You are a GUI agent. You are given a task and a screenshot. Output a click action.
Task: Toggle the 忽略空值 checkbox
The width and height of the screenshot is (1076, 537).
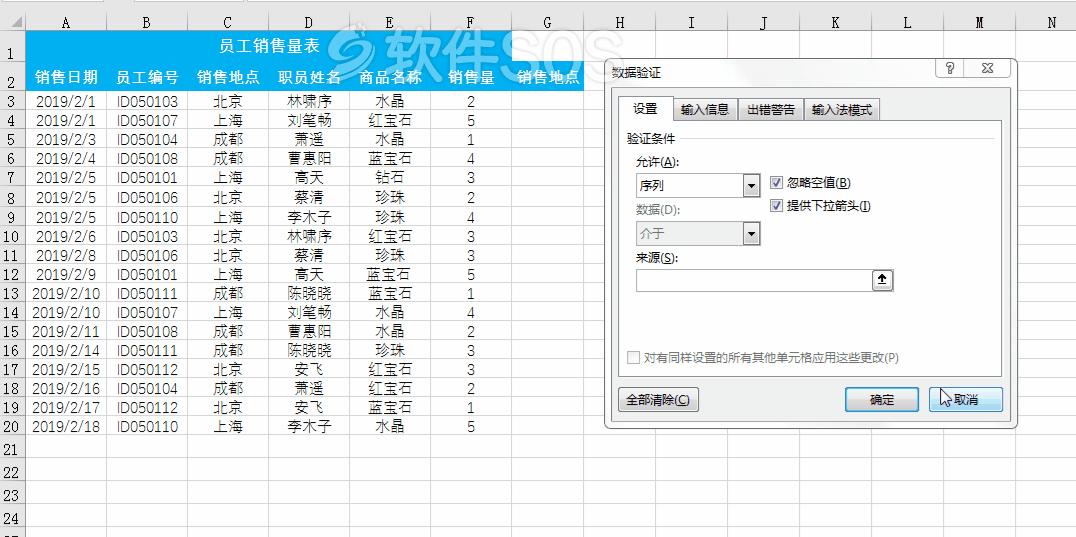777,183
